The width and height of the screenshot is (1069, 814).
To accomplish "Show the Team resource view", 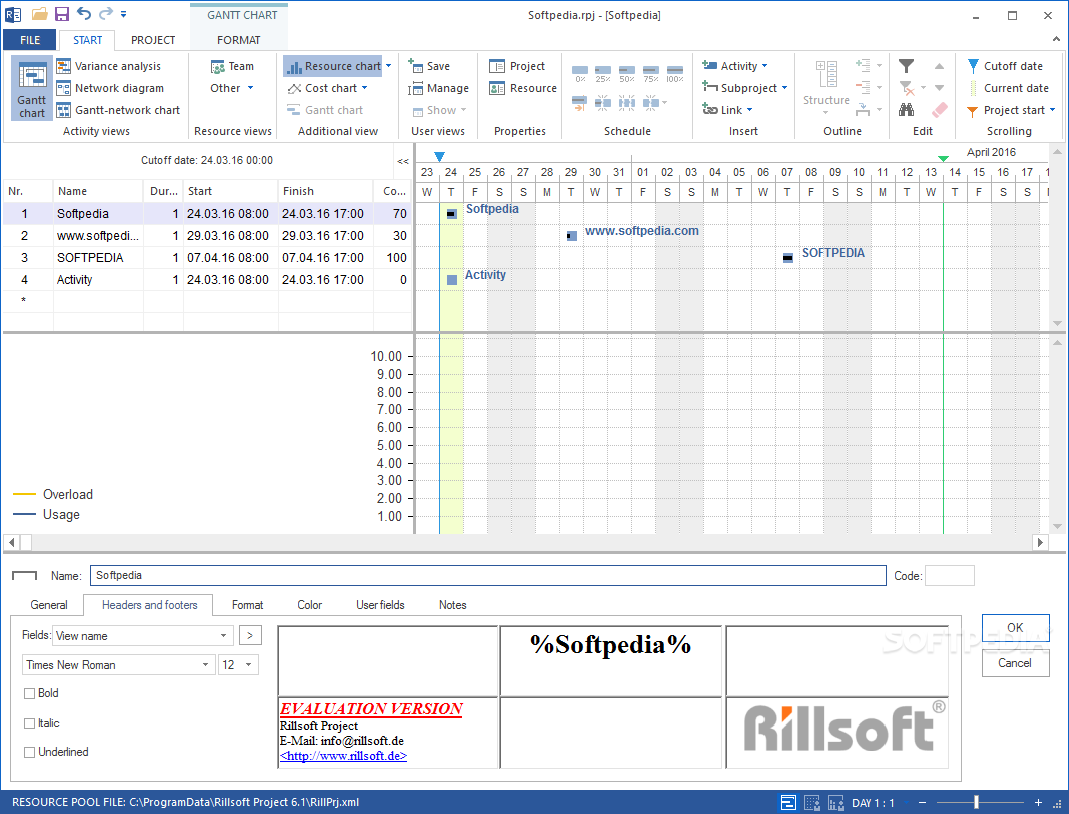I will pos(232,66).
